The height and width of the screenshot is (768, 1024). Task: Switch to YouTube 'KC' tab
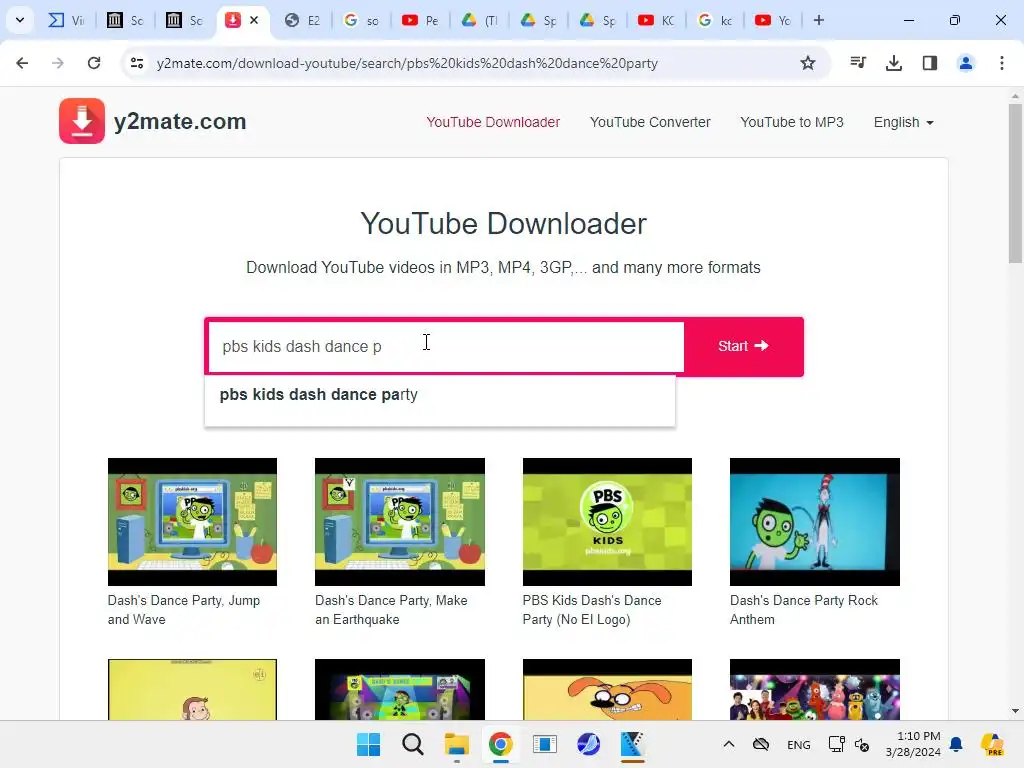[656, 20]
